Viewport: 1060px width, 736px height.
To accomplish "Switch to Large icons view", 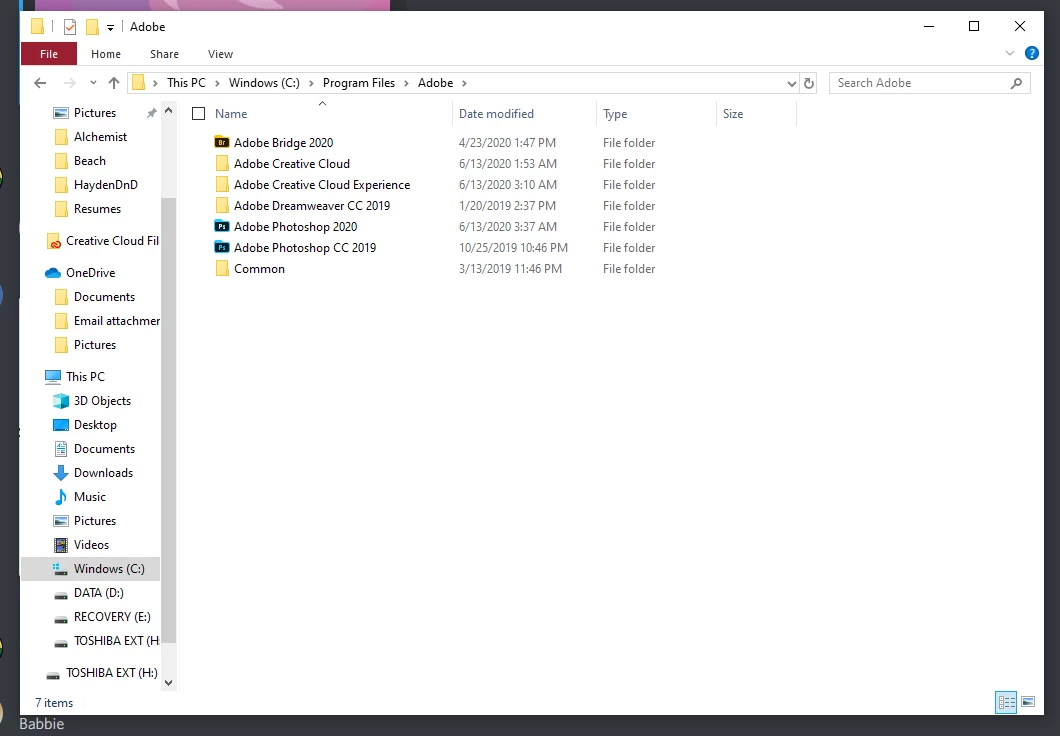I will 1028,702.
